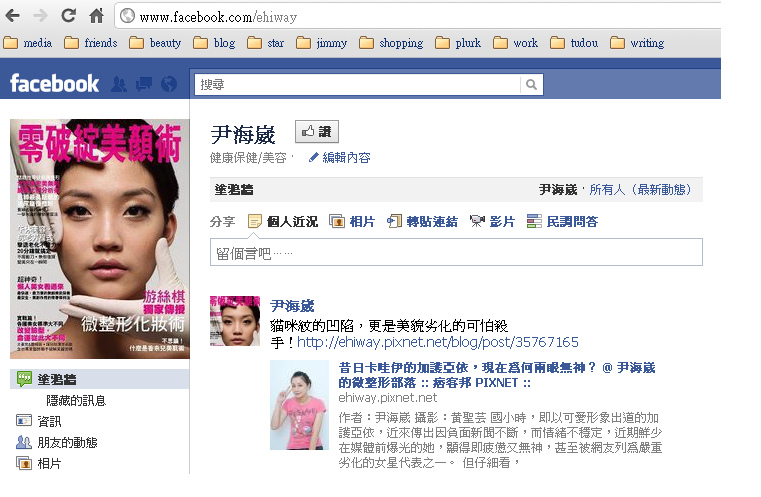Click the 尹海嵐 wall filter

click(558, 189)
